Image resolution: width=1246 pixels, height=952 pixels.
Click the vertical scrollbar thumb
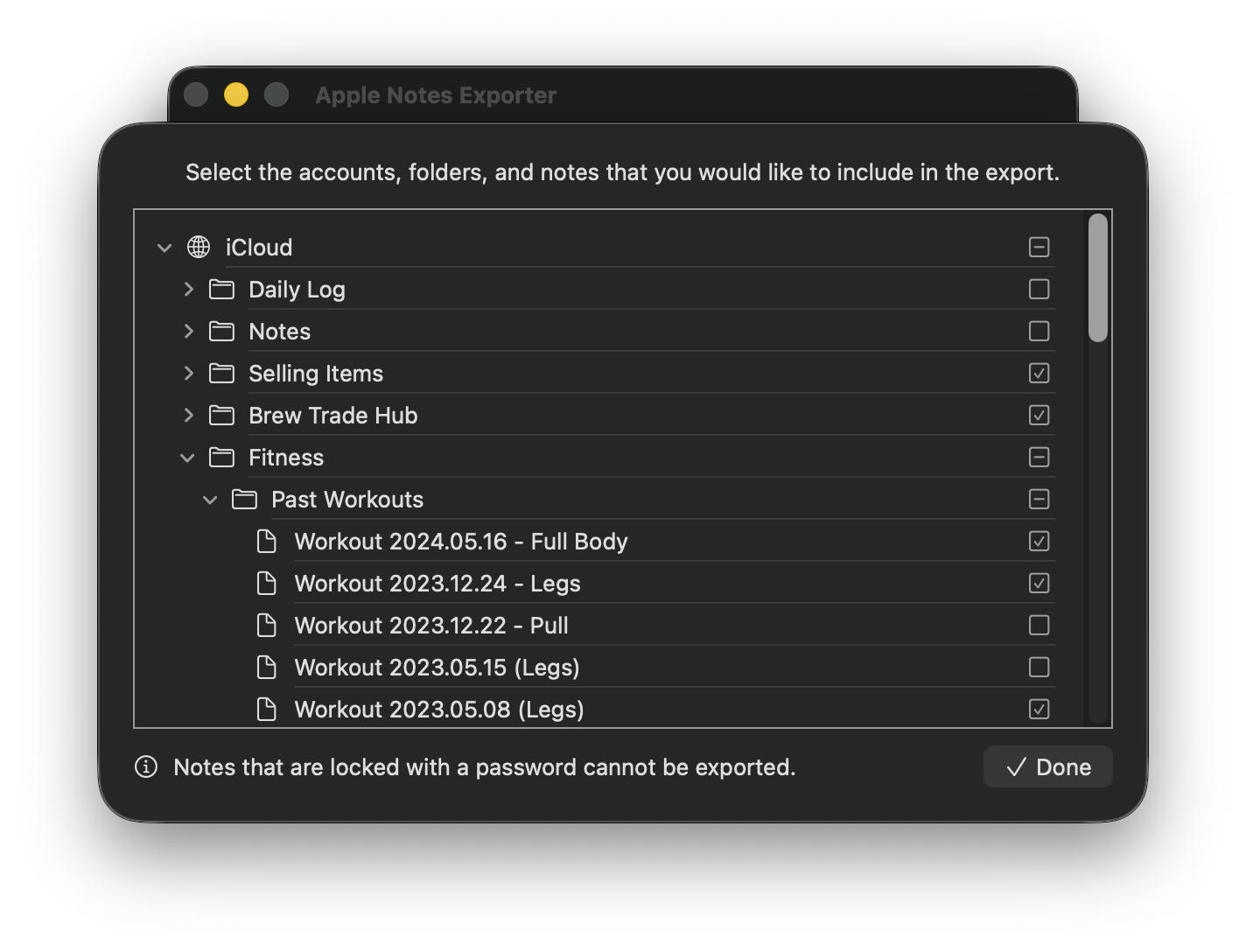tap(1097, 277)
